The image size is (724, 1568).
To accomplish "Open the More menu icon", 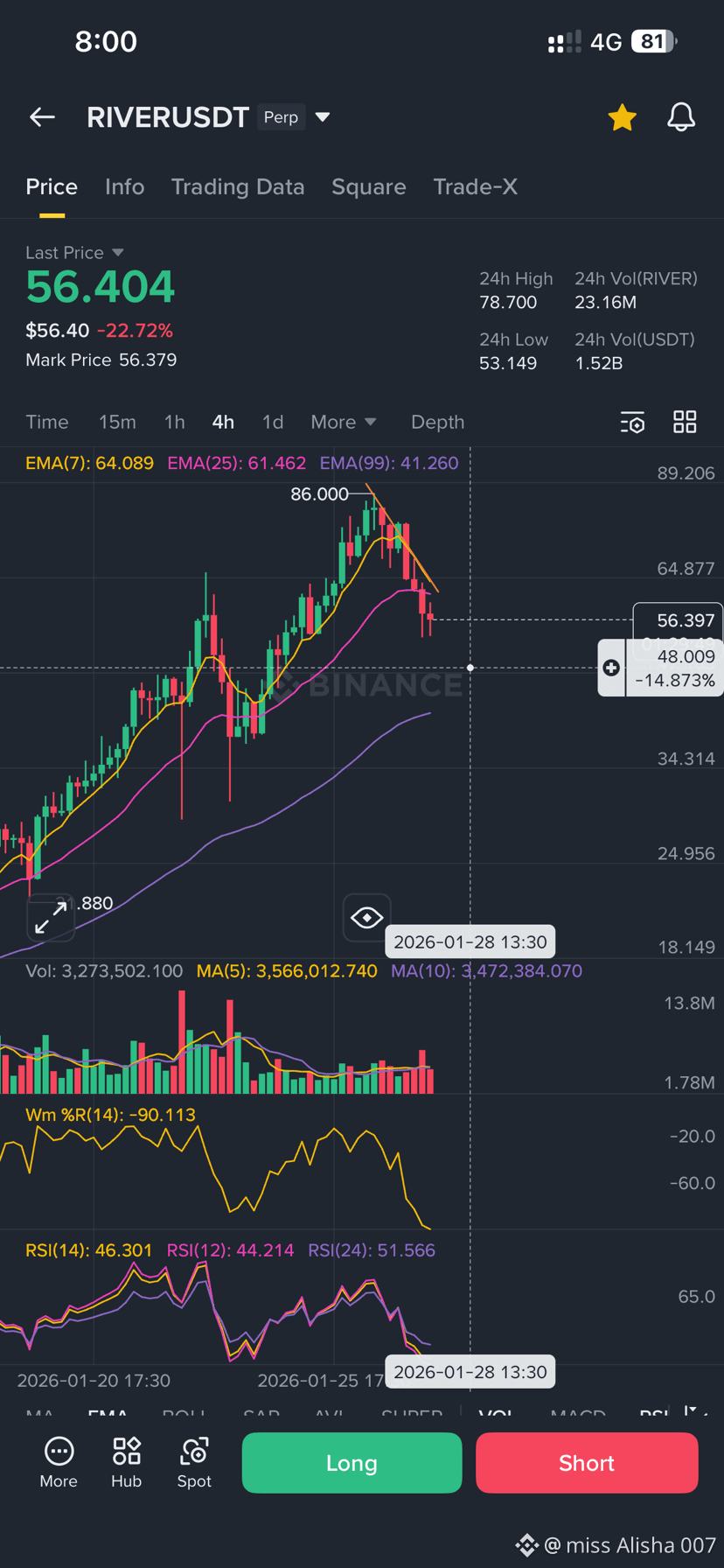I will pyautogui.click(x=59, y=1462).
